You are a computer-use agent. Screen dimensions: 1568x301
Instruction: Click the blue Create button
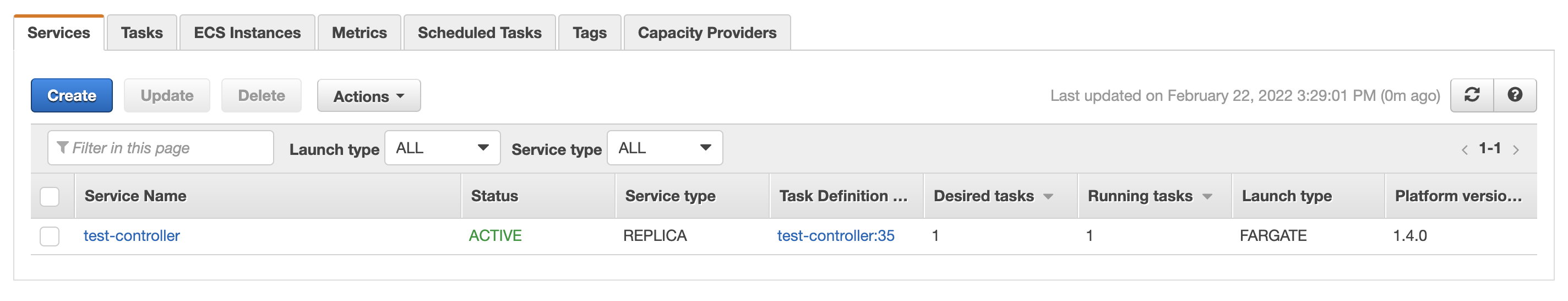click(72, 95)
